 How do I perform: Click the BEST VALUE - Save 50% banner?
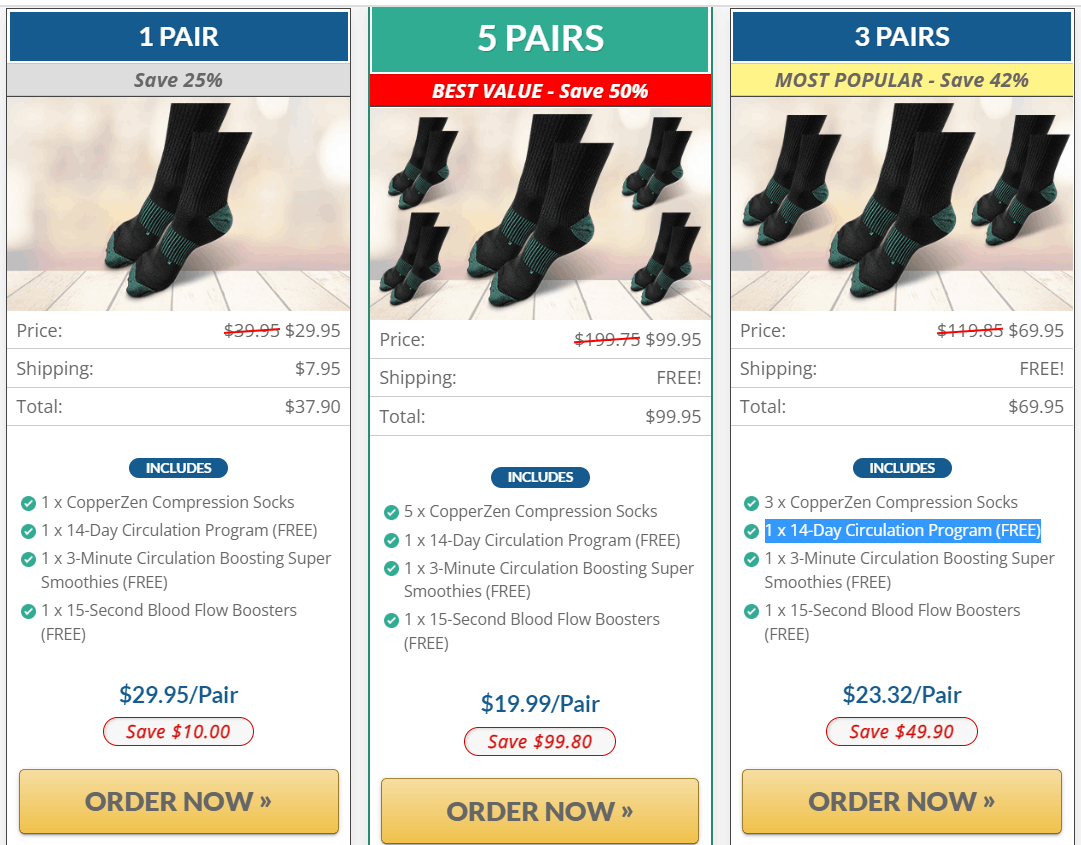[x=540, y=89]
